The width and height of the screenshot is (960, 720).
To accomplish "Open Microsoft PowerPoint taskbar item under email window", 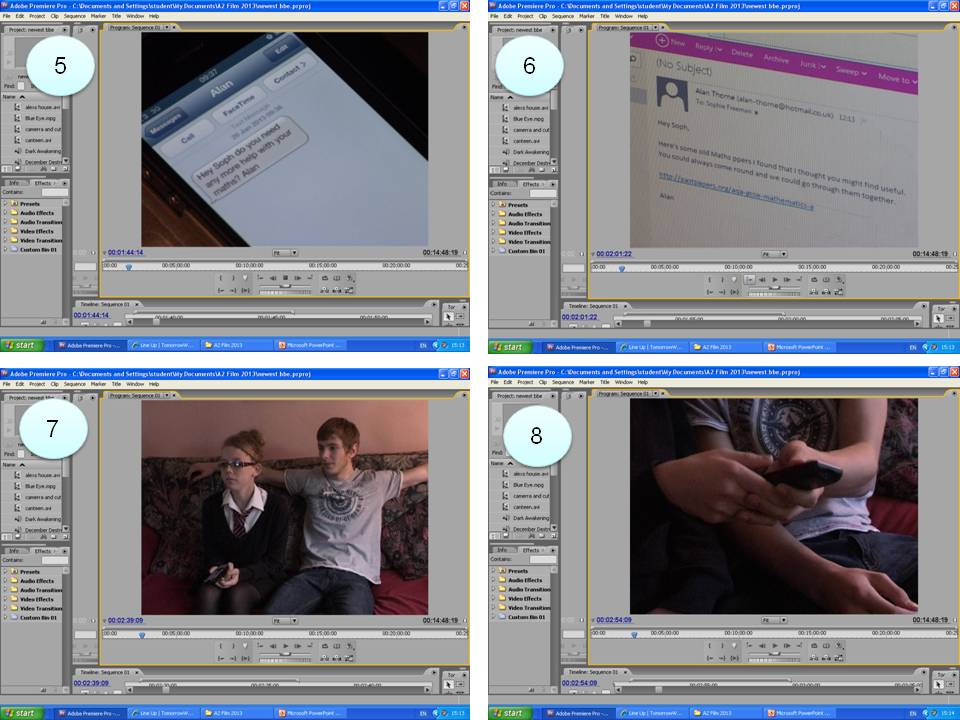I will tap(800, 347).
